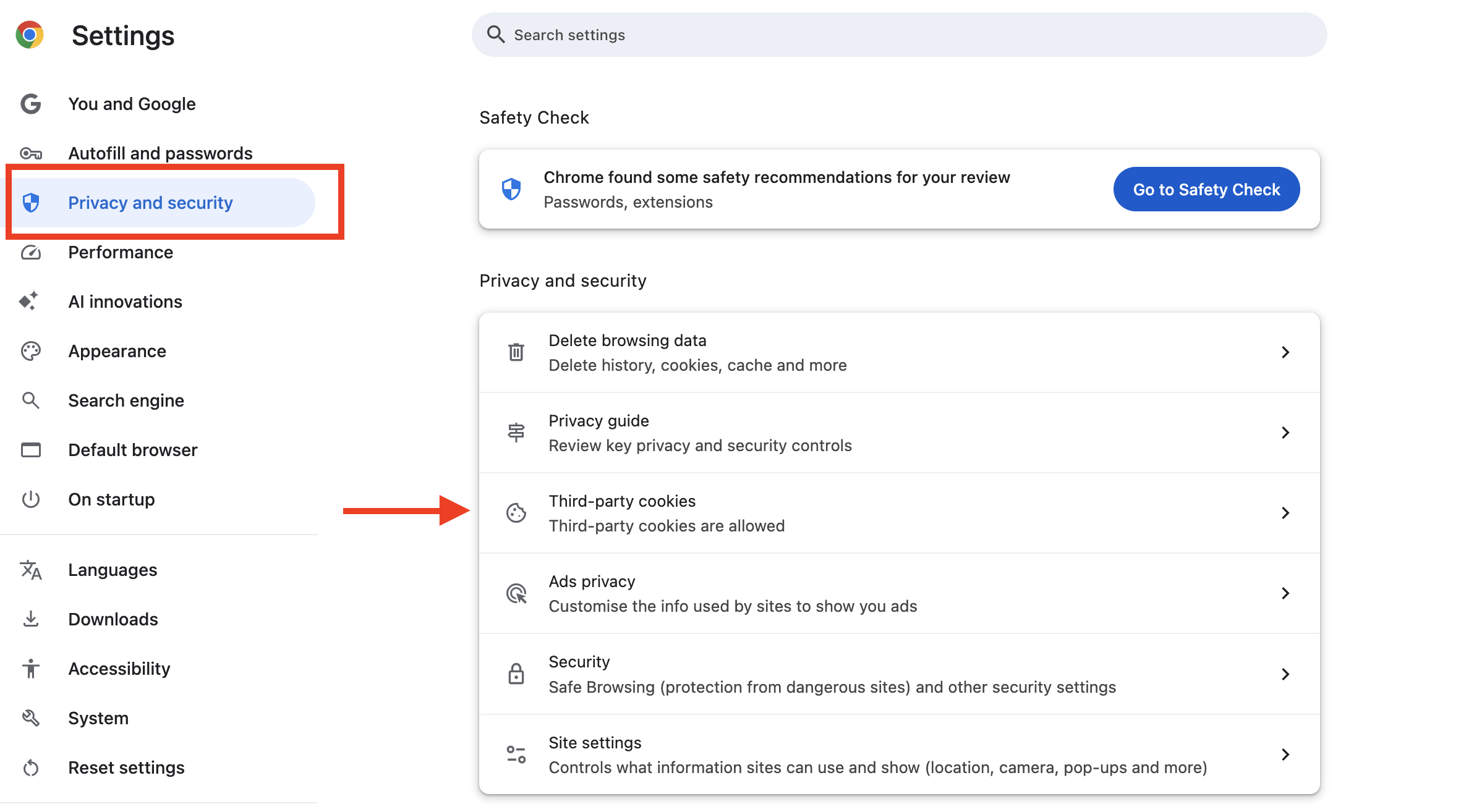Click the speedometer Performance icon
The height and width of the screenshot is (812, 1474).
31,252
